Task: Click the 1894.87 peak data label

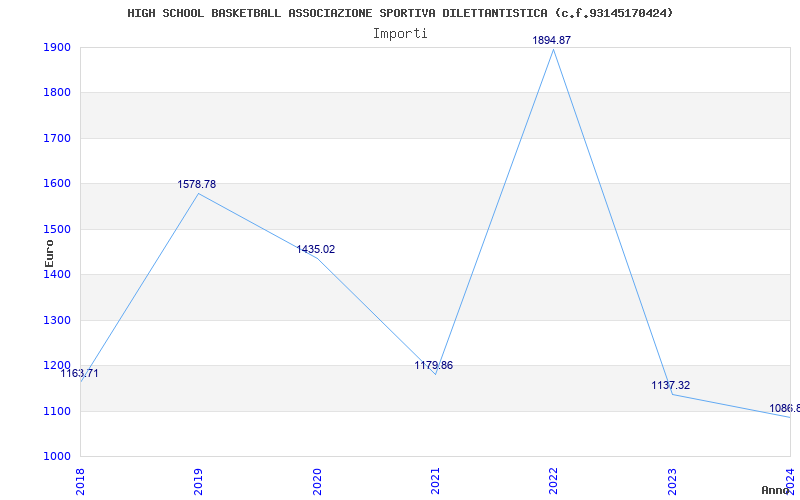Action: [552, 40]
